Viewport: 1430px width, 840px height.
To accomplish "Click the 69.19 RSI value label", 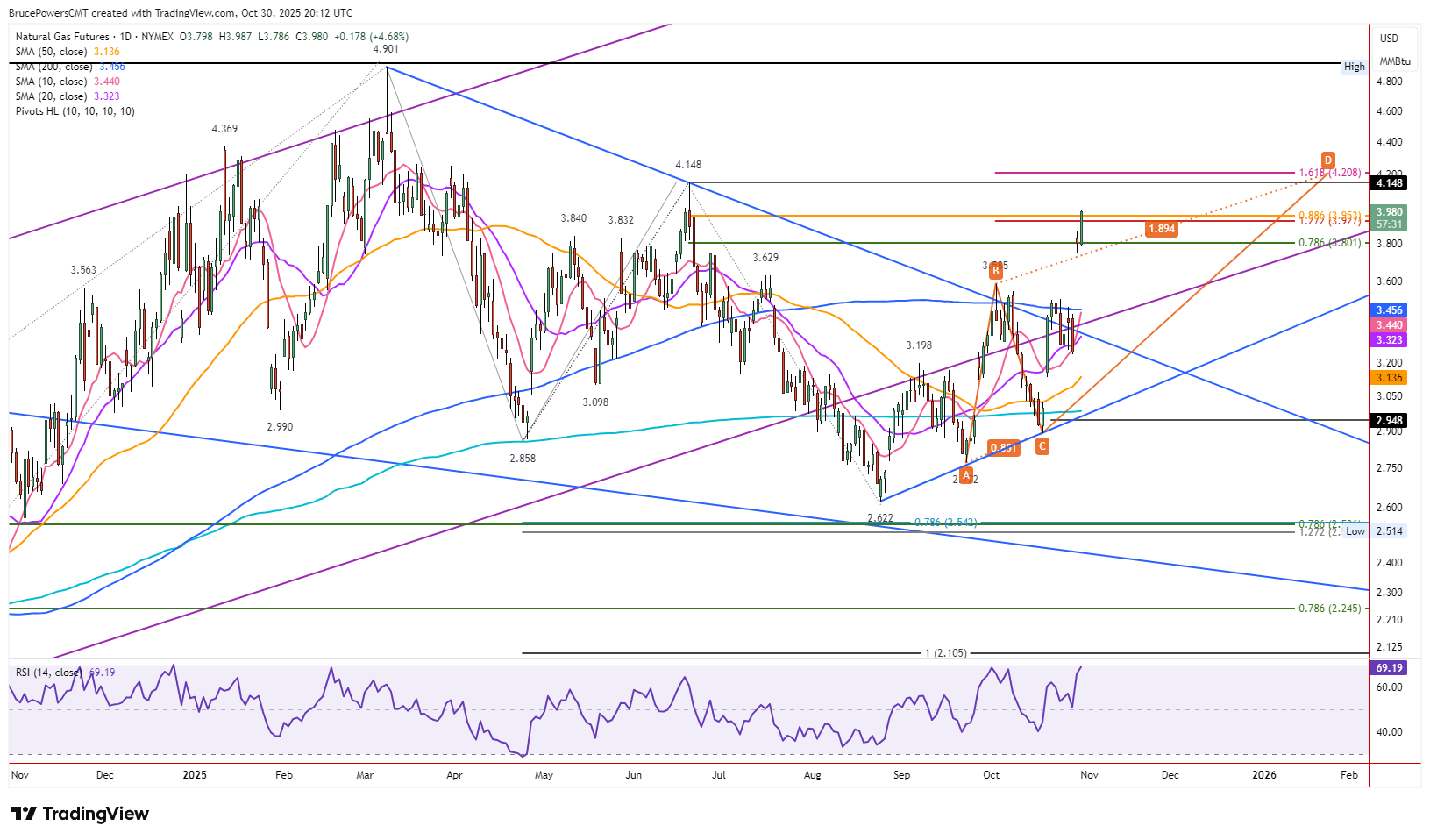I will click(1390, 668).
